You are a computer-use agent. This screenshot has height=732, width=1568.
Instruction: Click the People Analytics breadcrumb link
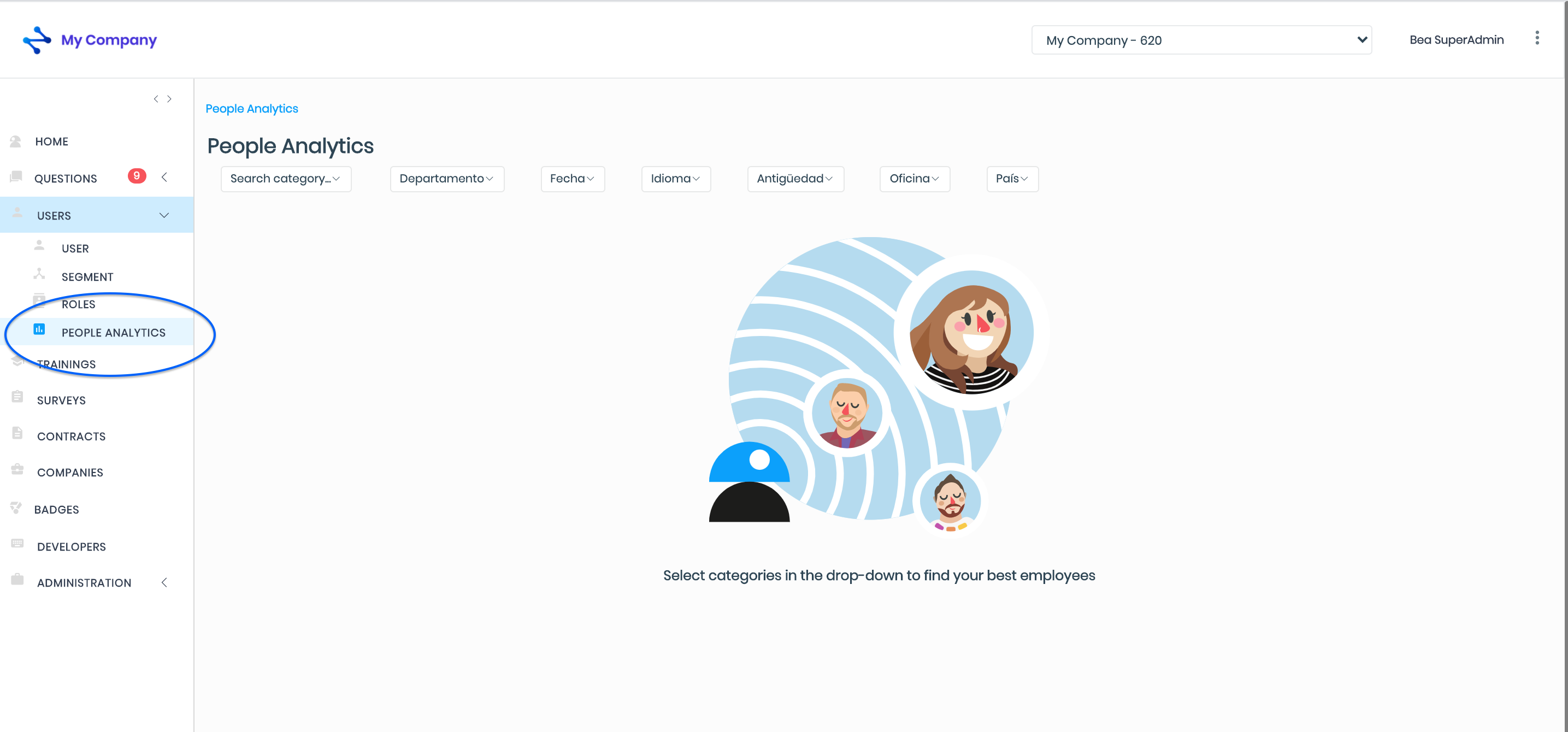(x=251, y=109)
